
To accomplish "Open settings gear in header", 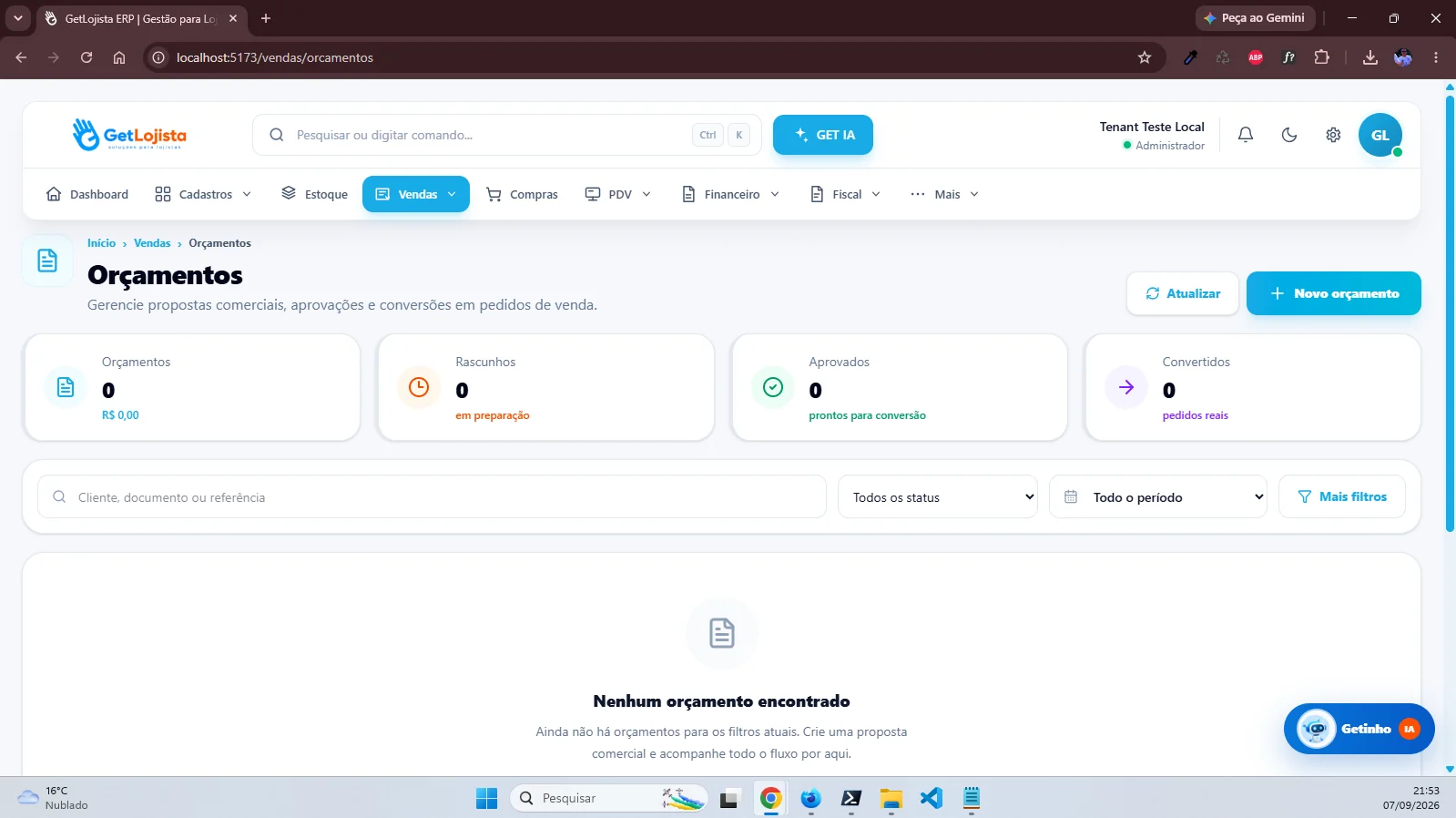I will click(x=1333, y=135).
